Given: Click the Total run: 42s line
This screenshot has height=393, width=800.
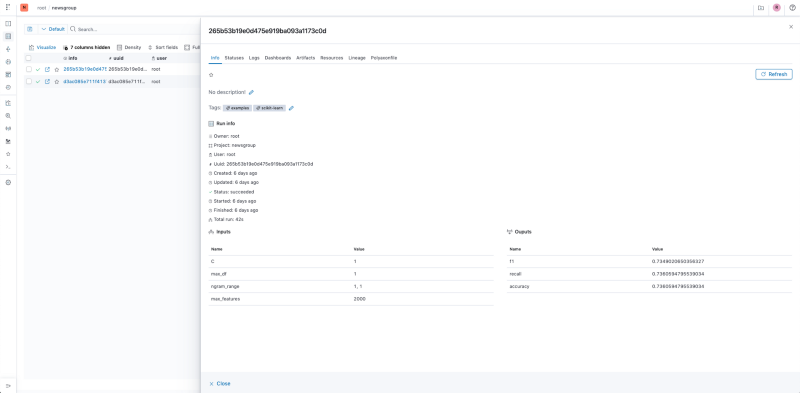Looking at the screenshot, I should click(227, 219).
